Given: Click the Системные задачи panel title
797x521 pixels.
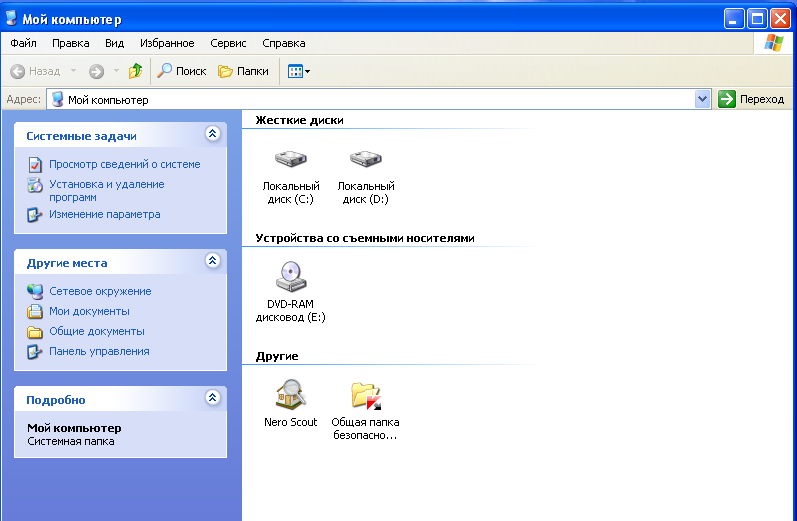Looking at the screenshot, I should pos(81,136).
